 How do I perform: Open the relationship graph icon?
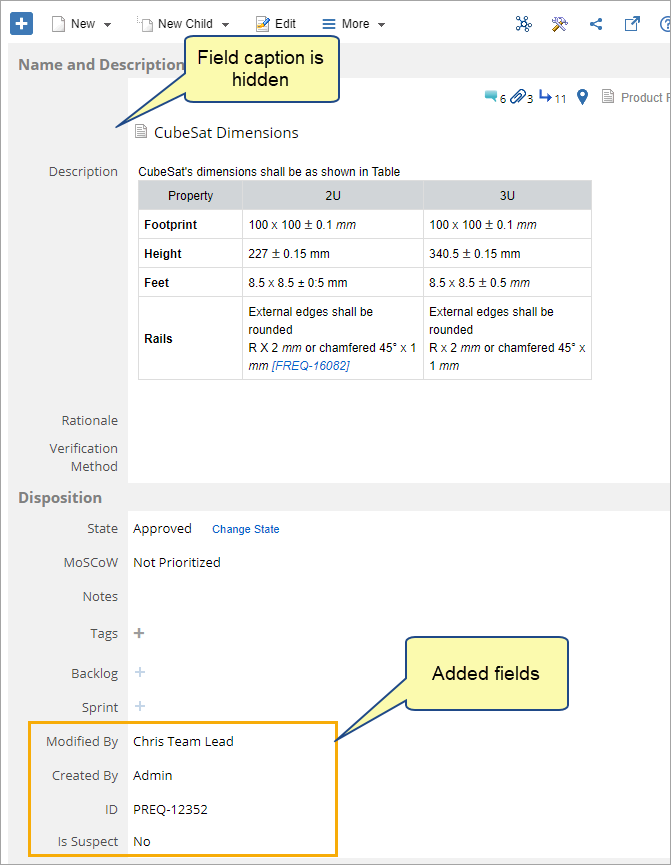(523, 24)
